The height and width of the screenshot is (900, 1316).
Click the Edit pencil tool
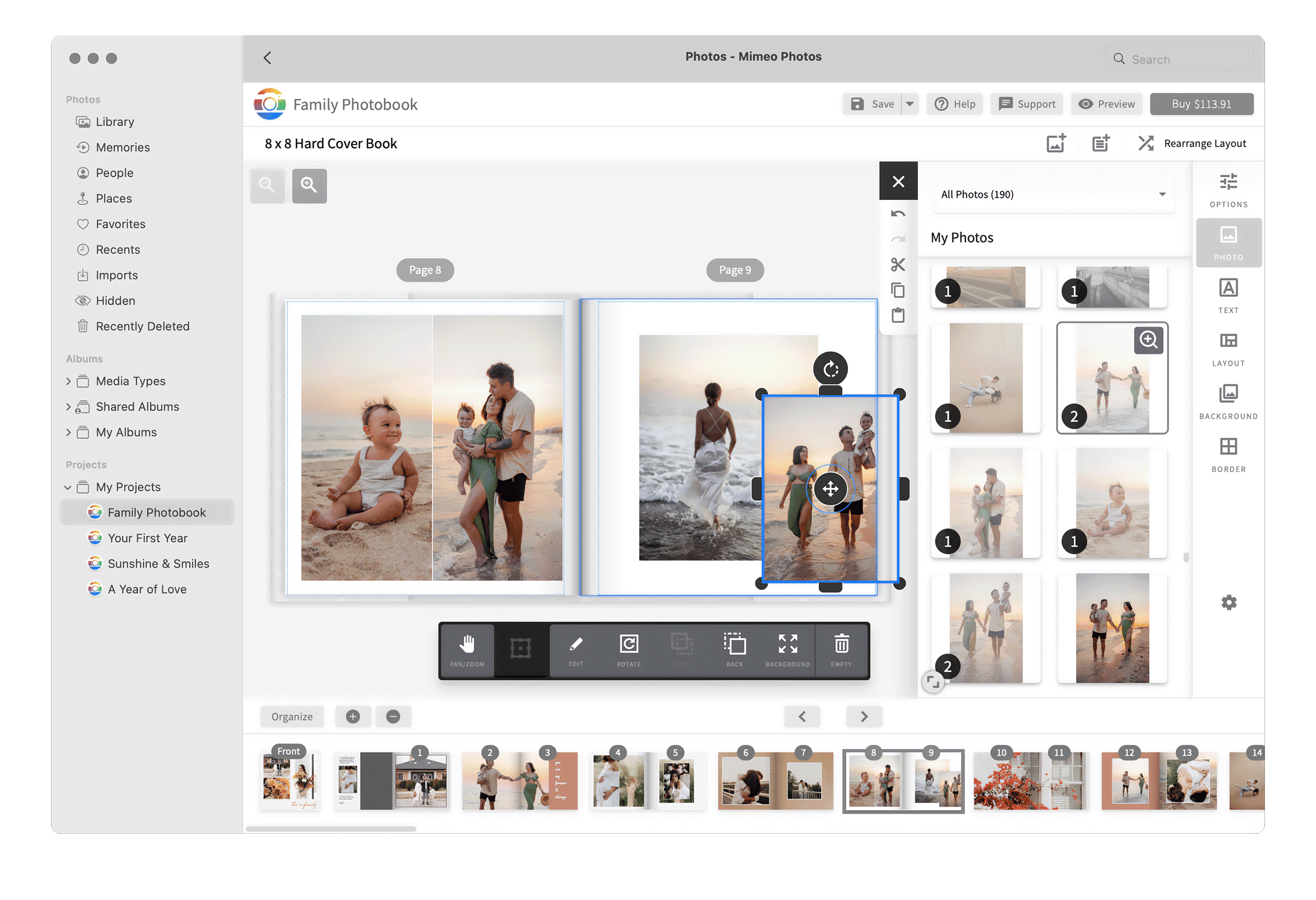(576, 651)
